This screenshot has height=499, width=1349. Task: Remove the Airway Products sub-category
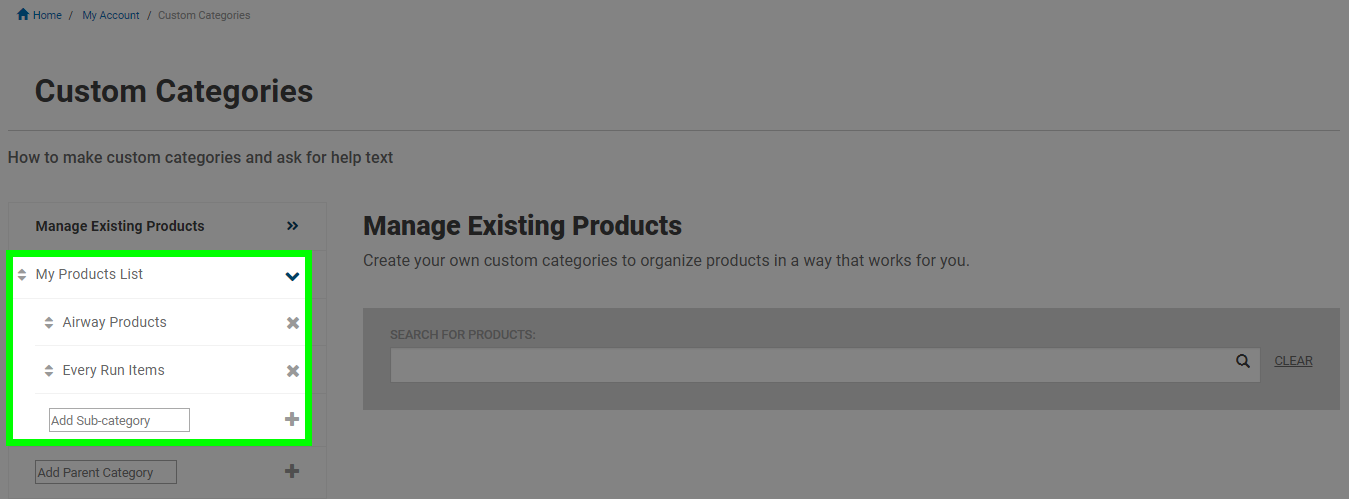[293, 323]
